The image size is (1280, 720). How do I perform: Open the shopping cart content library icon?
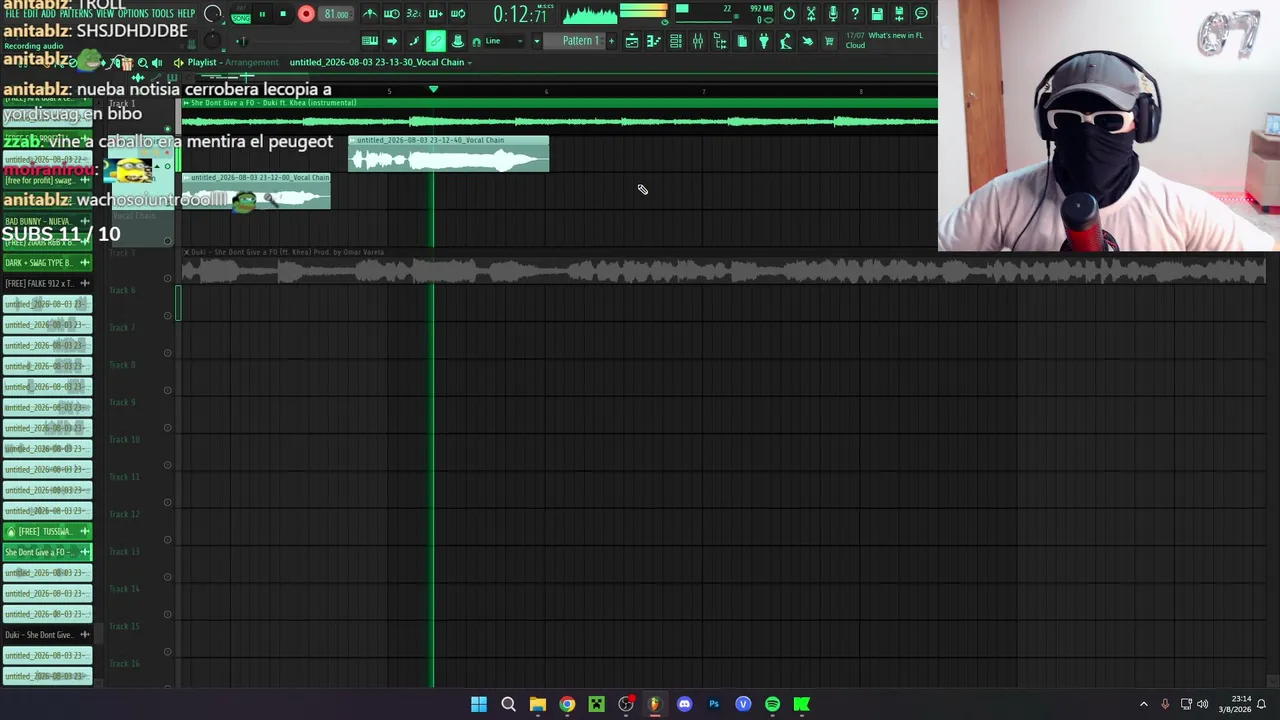829,41
